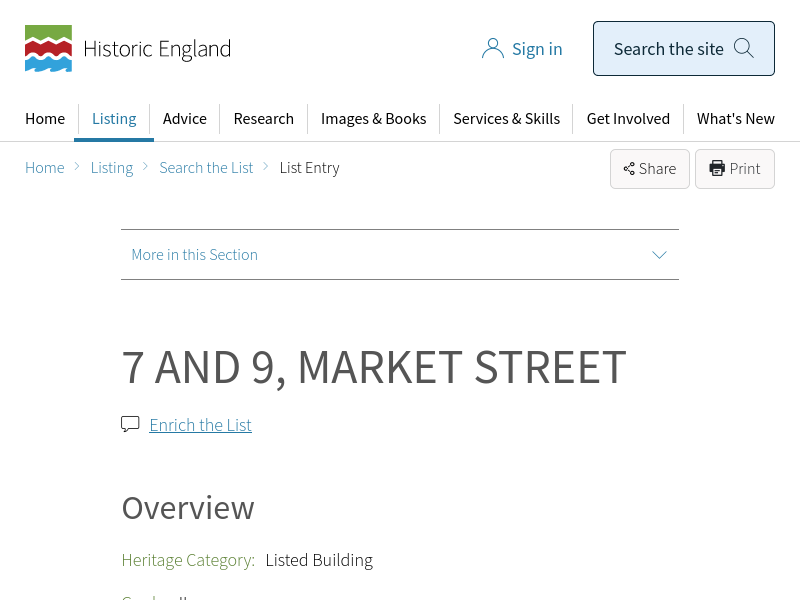Open the Advice menu item

[x=185, y=119]
